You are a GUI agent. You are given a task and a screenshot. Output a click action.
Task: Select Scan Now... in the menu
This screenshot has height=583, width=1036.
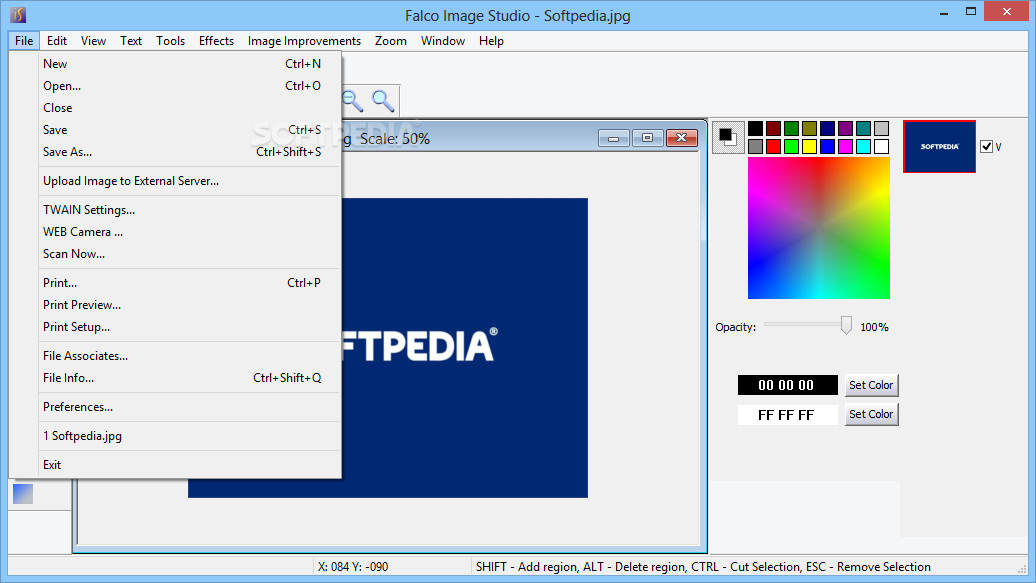click(x=175, y=254)
